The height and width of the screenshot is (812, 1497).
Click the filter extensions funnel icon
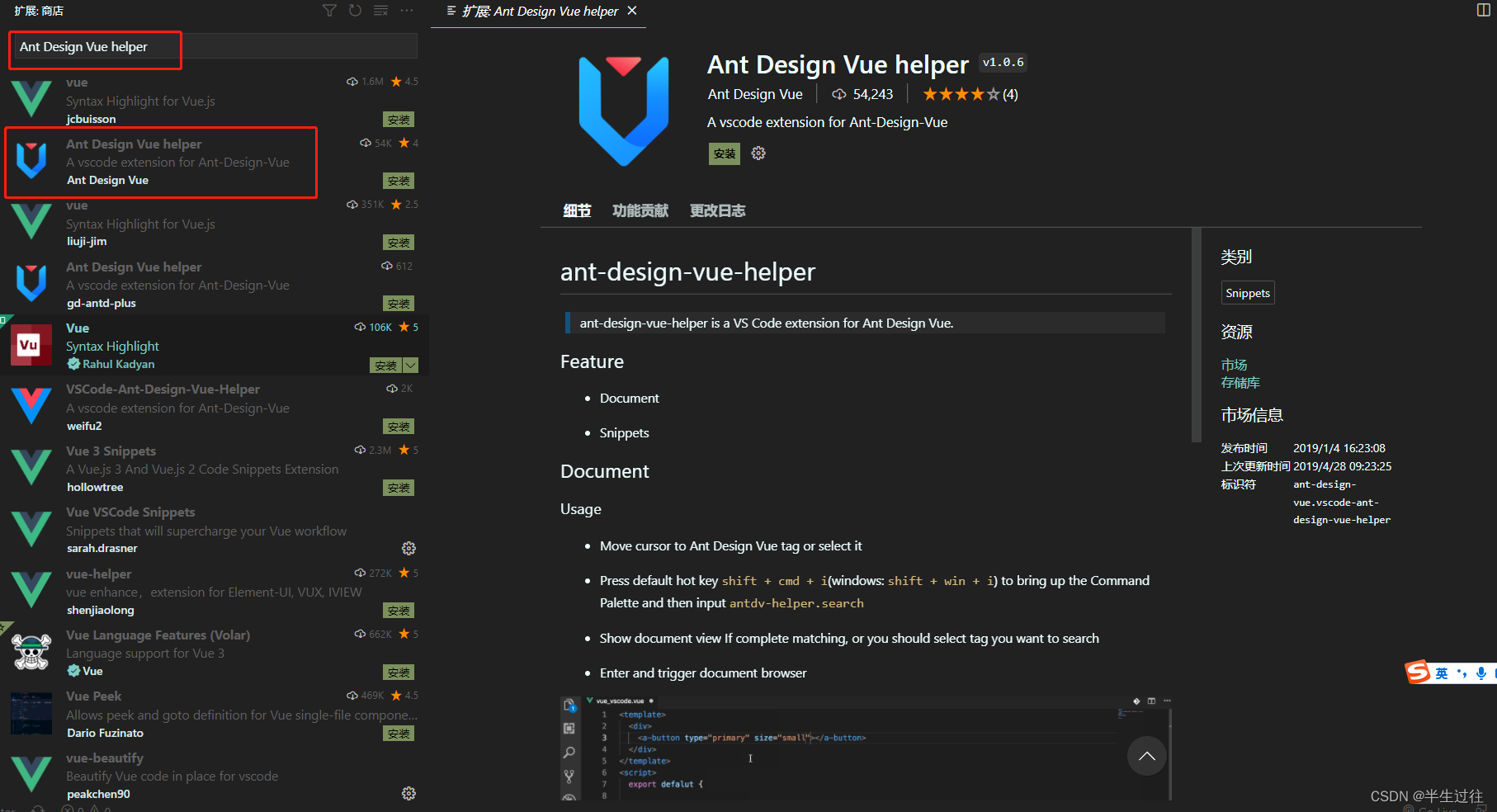329,10
